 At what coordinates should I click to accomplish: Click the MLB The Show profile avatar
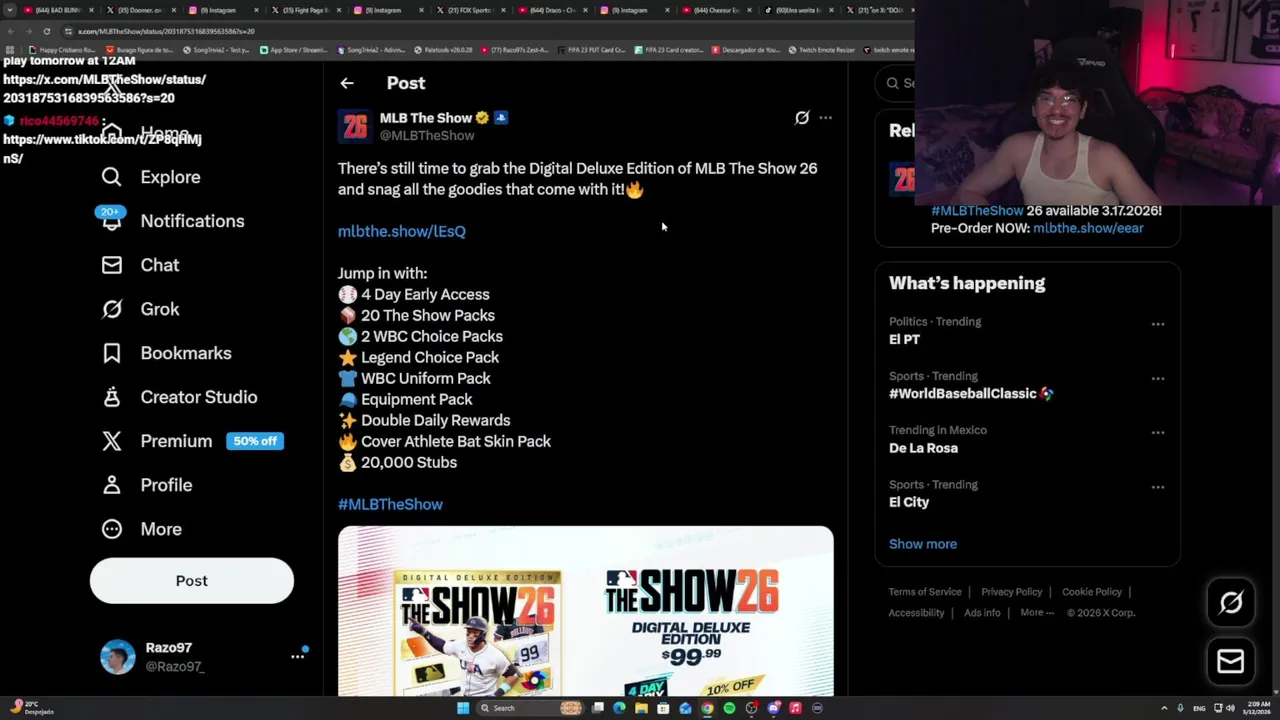[x=355, y=126]
